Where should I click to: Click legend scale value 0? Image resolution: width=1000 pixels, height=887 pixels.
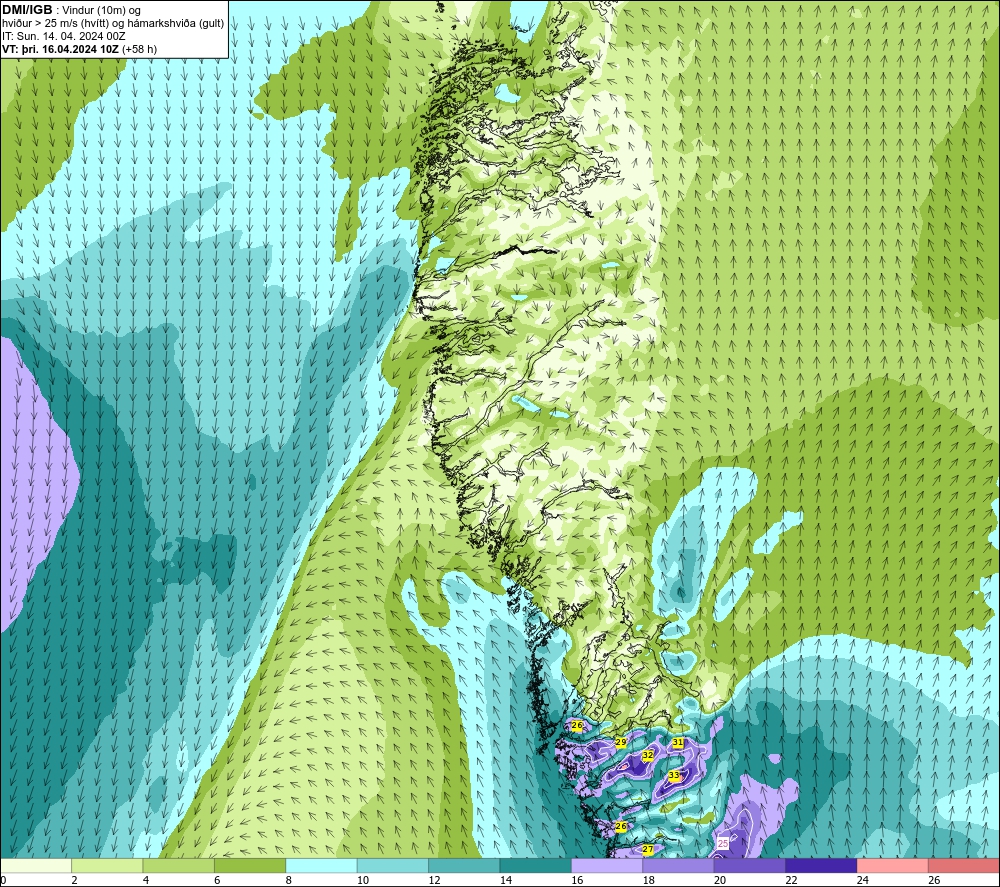pyautogui.click(x=3, y=880)
